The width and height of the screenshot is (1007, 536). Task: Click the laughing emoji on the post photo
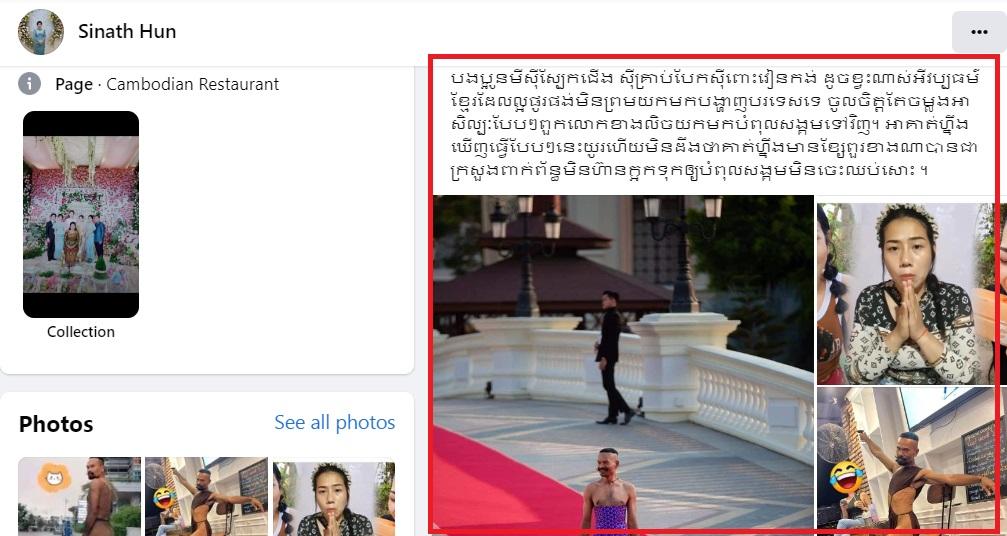[846, 477]
